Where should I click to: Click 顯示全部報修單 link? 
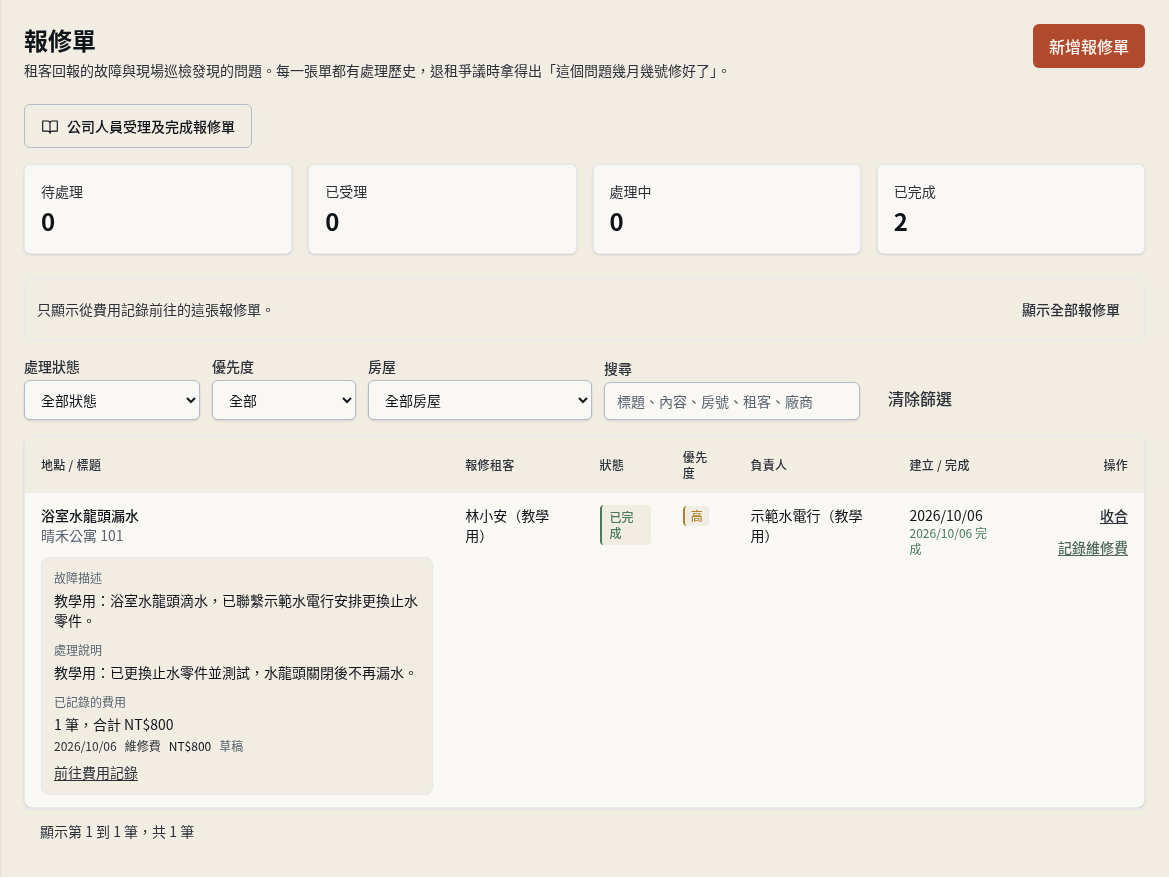1071,310
